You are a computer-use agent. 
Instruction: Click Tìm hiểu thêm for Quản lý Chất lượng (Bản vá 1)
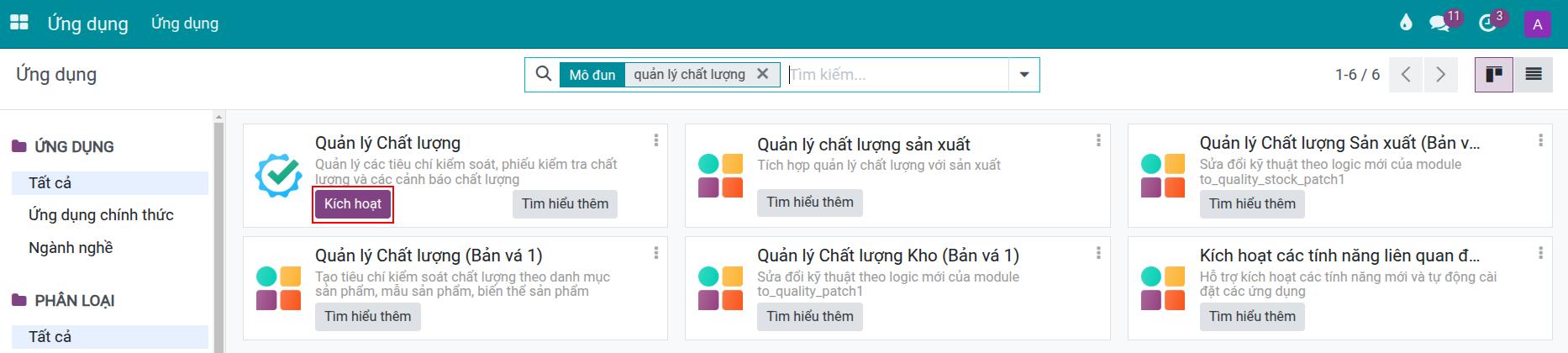[368, 317]
